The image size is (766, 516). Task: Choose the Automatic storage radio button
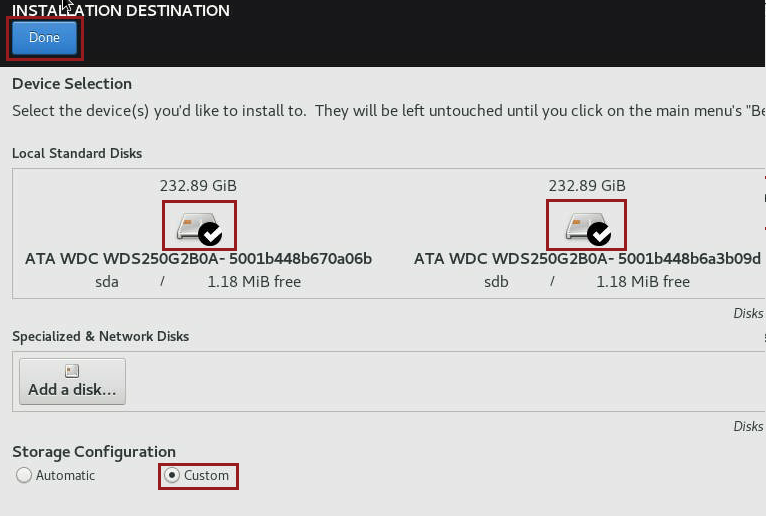coord(23,475)
